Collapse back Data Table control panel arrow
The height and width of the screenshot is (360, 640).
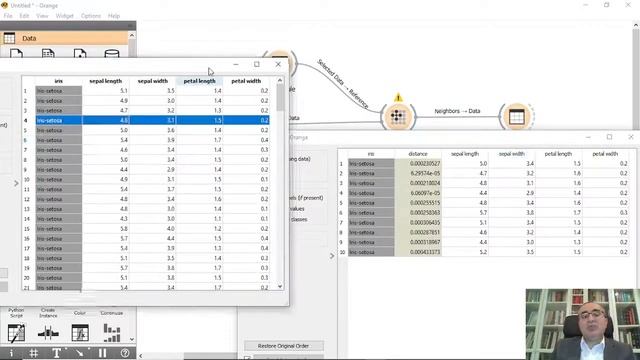click(332, 256)
